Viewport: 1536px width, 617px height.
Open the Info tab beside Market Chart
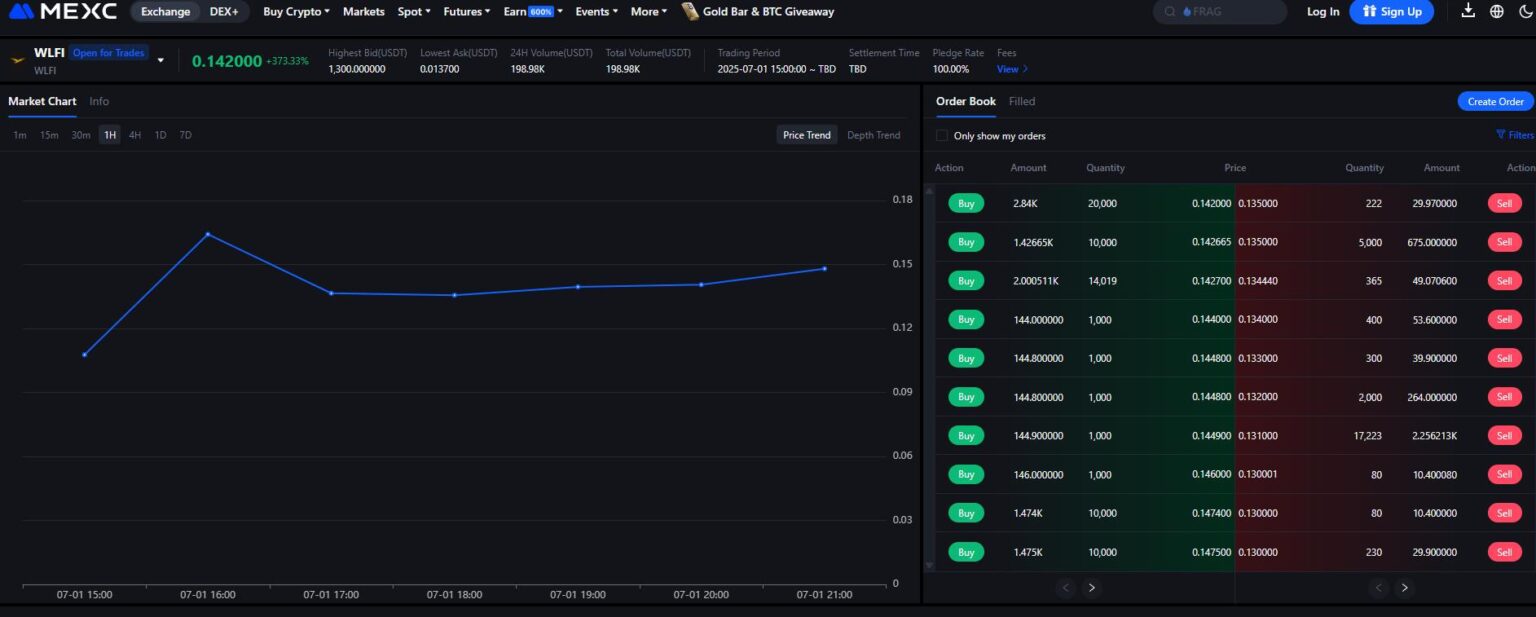(x=99, y=101)
